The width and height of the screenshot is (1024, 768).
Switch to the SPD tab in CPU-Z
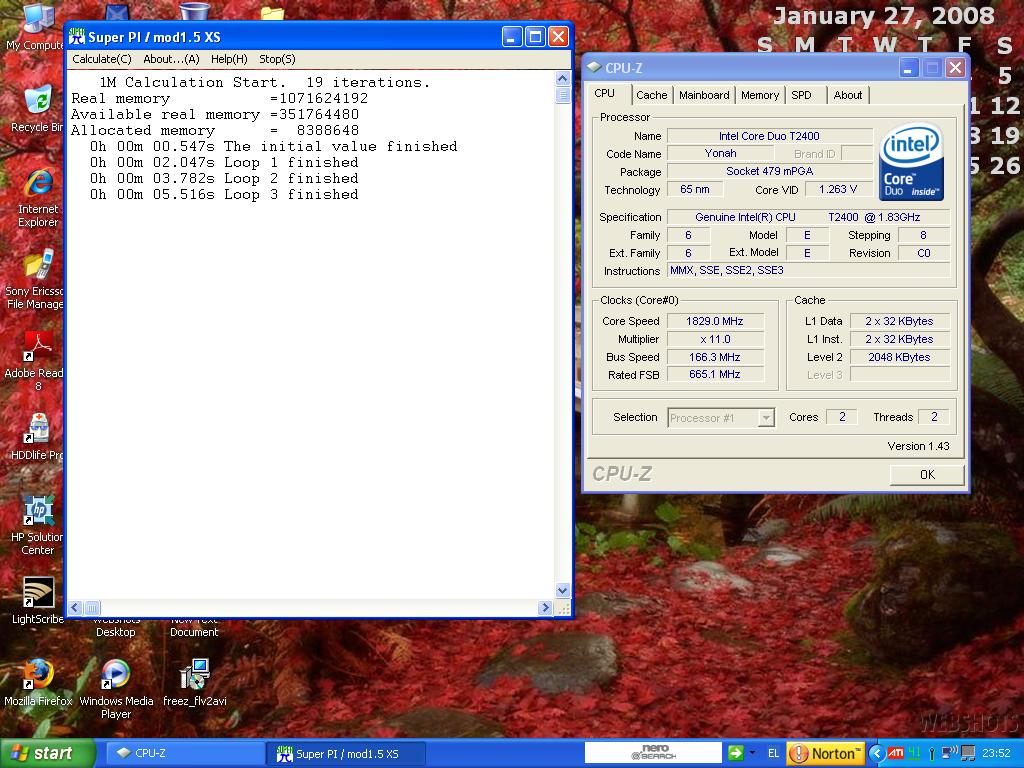click(801, 95)
